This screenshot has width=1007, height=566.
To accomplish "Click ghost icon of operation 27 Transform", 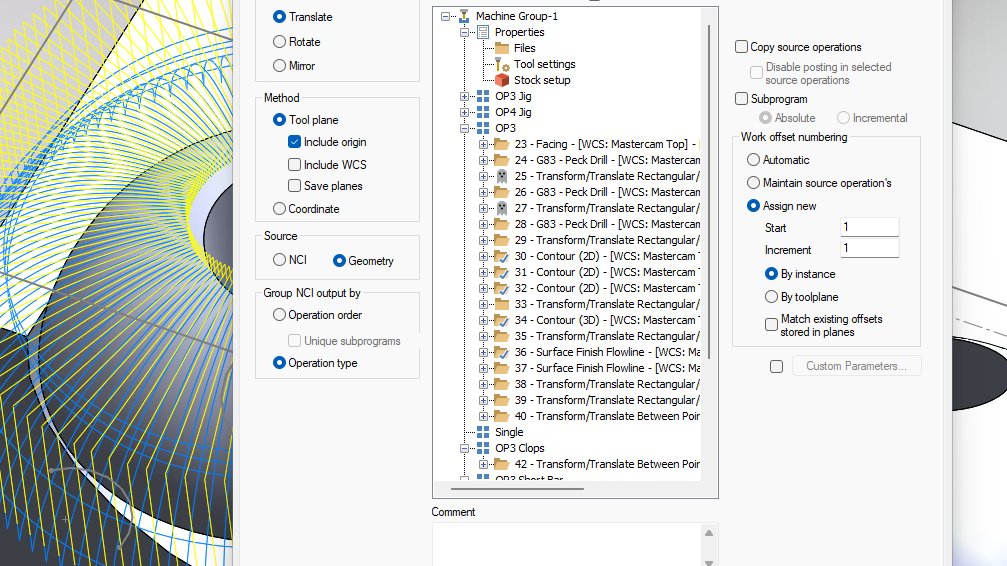I will 502,208.
